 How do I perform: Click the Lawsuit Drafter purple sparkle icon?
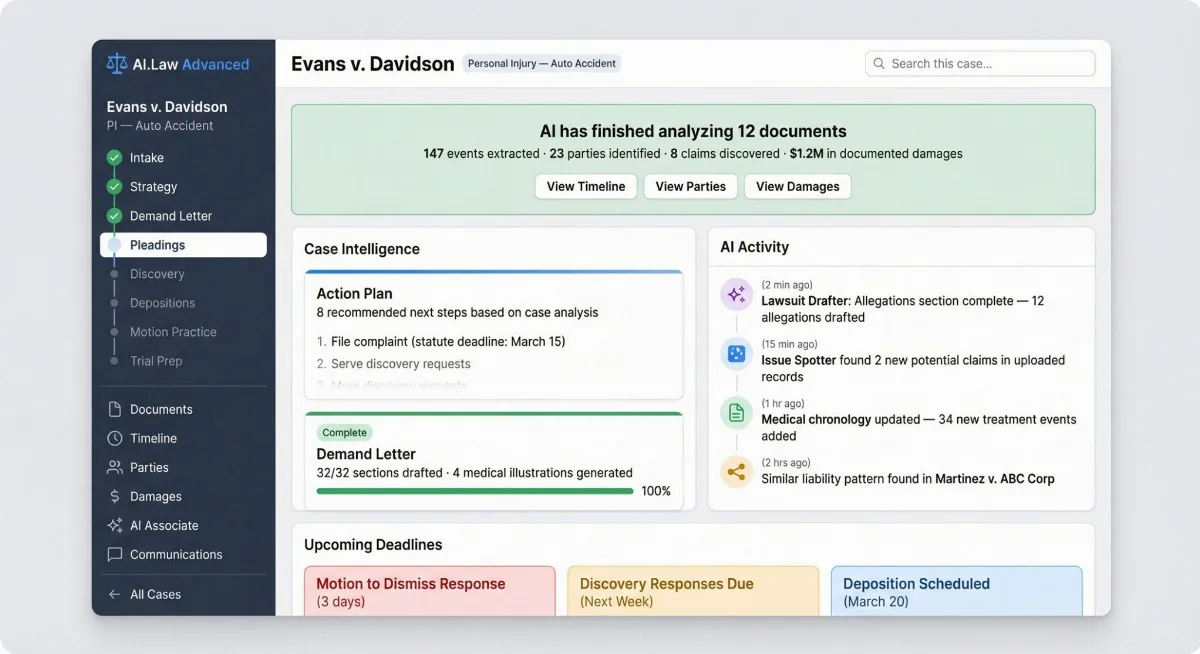(737, 294)
